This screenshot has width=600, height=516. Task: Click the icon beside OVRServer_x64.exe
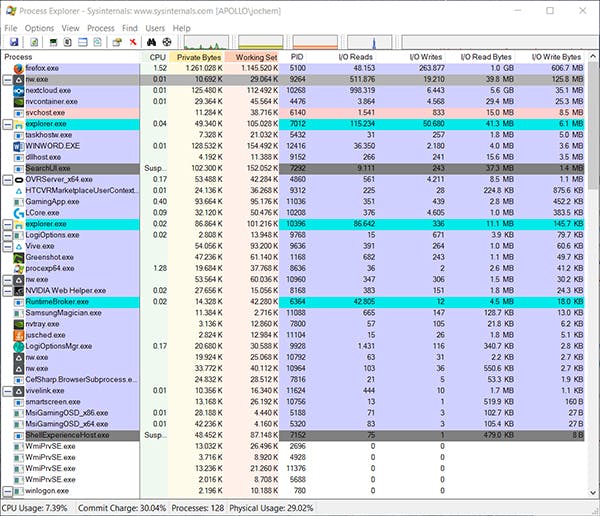(18, 180)
